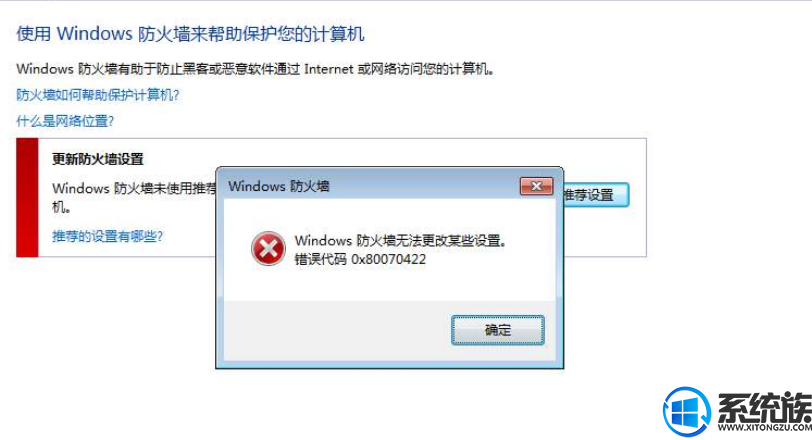Click the gray footer area beside 确定
This screenshot has width=812, height=440.
pyautogui.click(x=337, y=330)
